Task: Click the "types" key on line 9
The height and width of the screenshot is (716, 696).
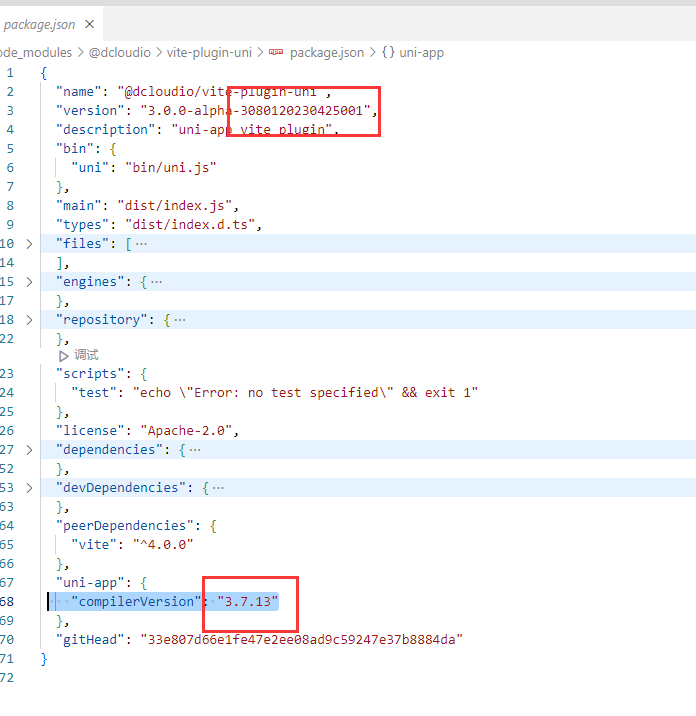Action: [82, 225]
